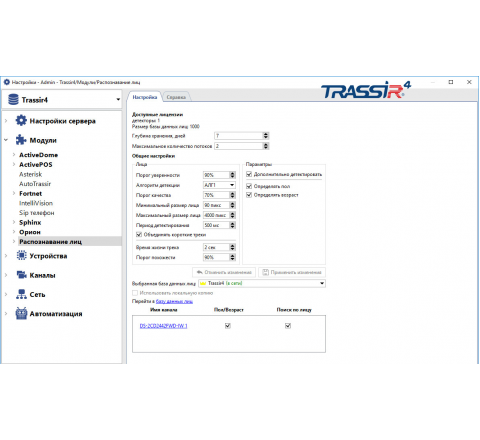The height and width of the screenshot is (440, 480).
Task: Collapse the Модули tree node
Action: (6, 140)
